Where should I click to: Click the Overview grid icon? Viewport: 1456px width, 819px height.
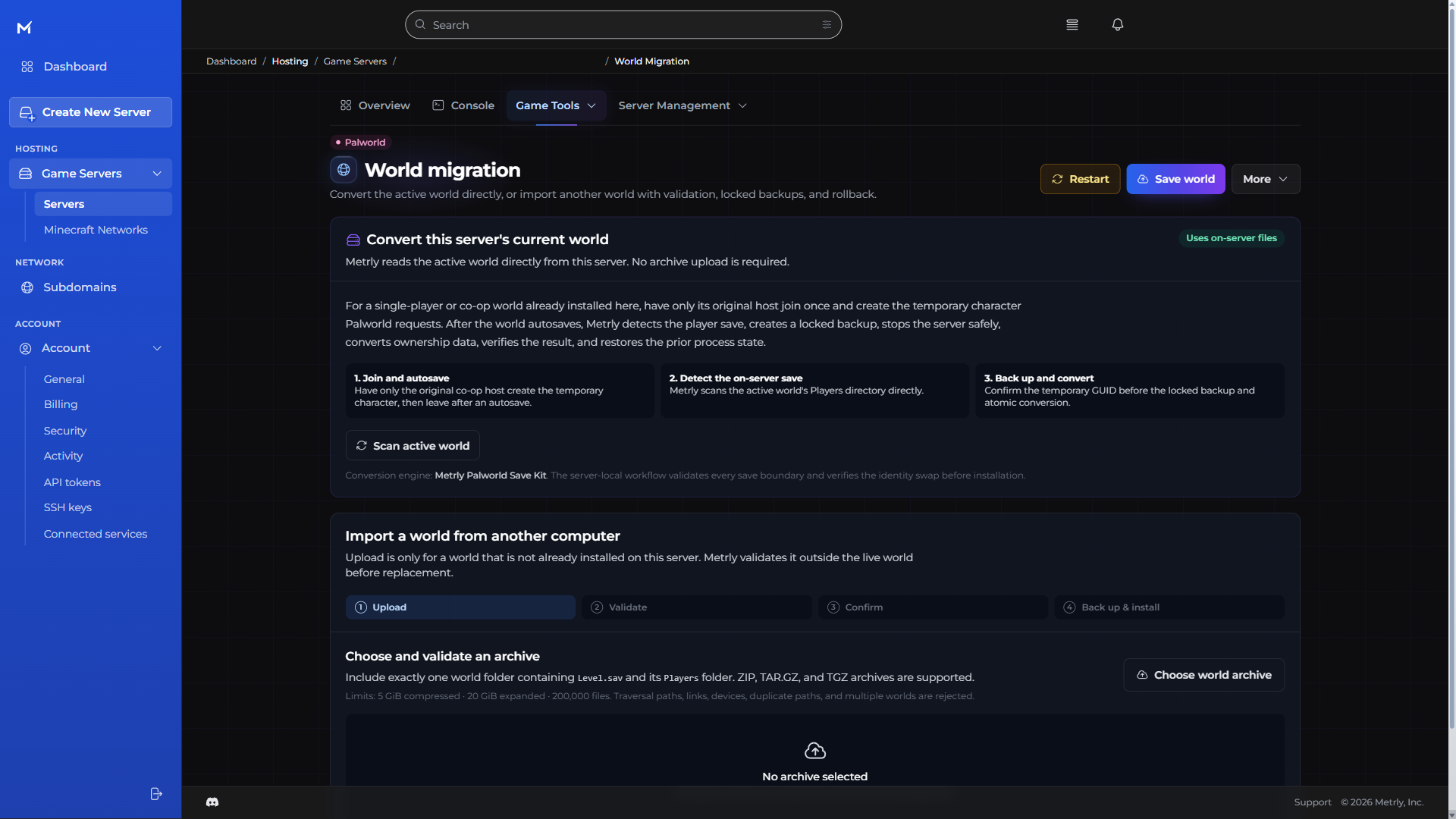[x=346, y=105]
